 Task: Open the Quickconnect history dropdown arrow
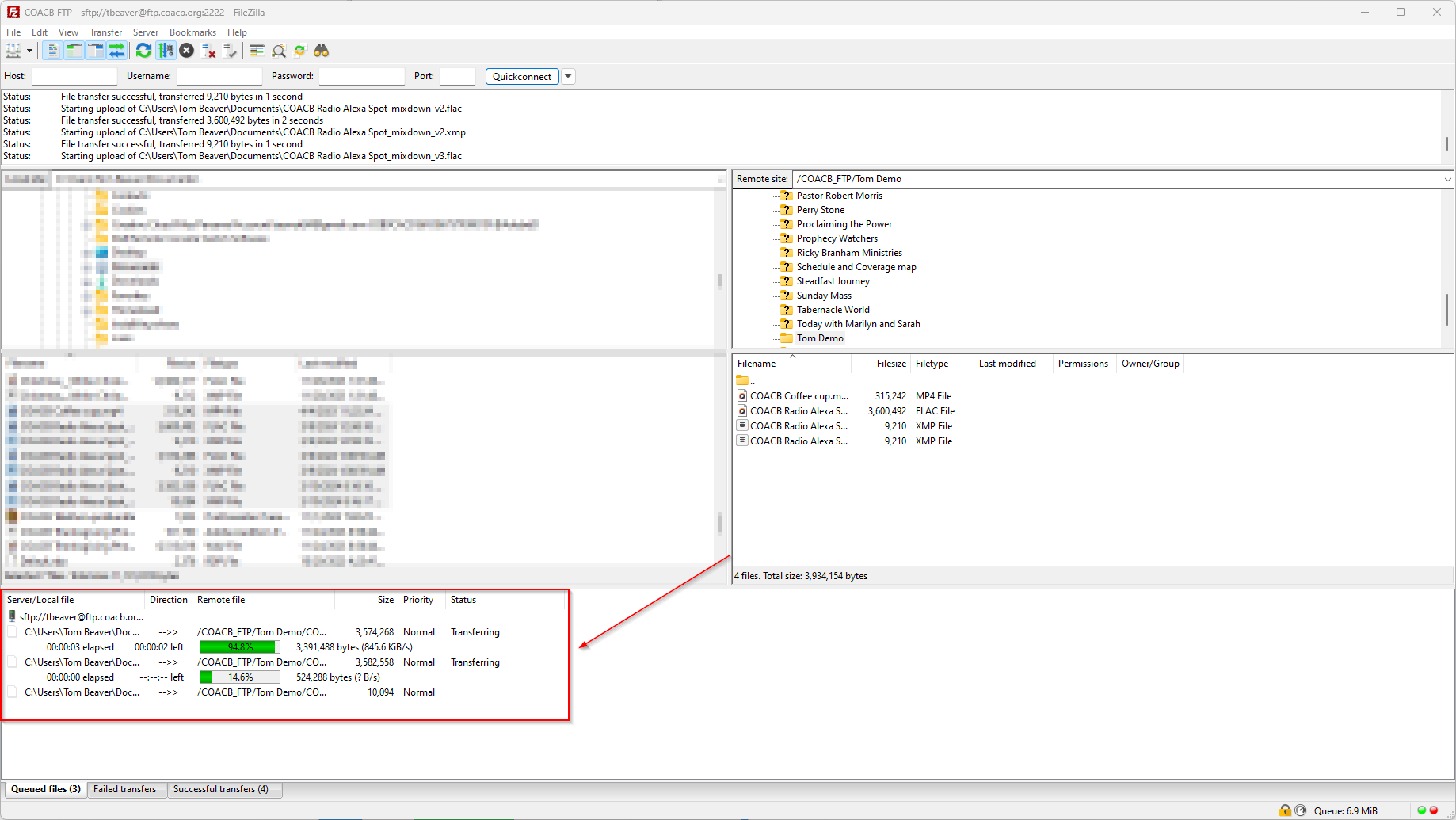click(x=568, y=77)
